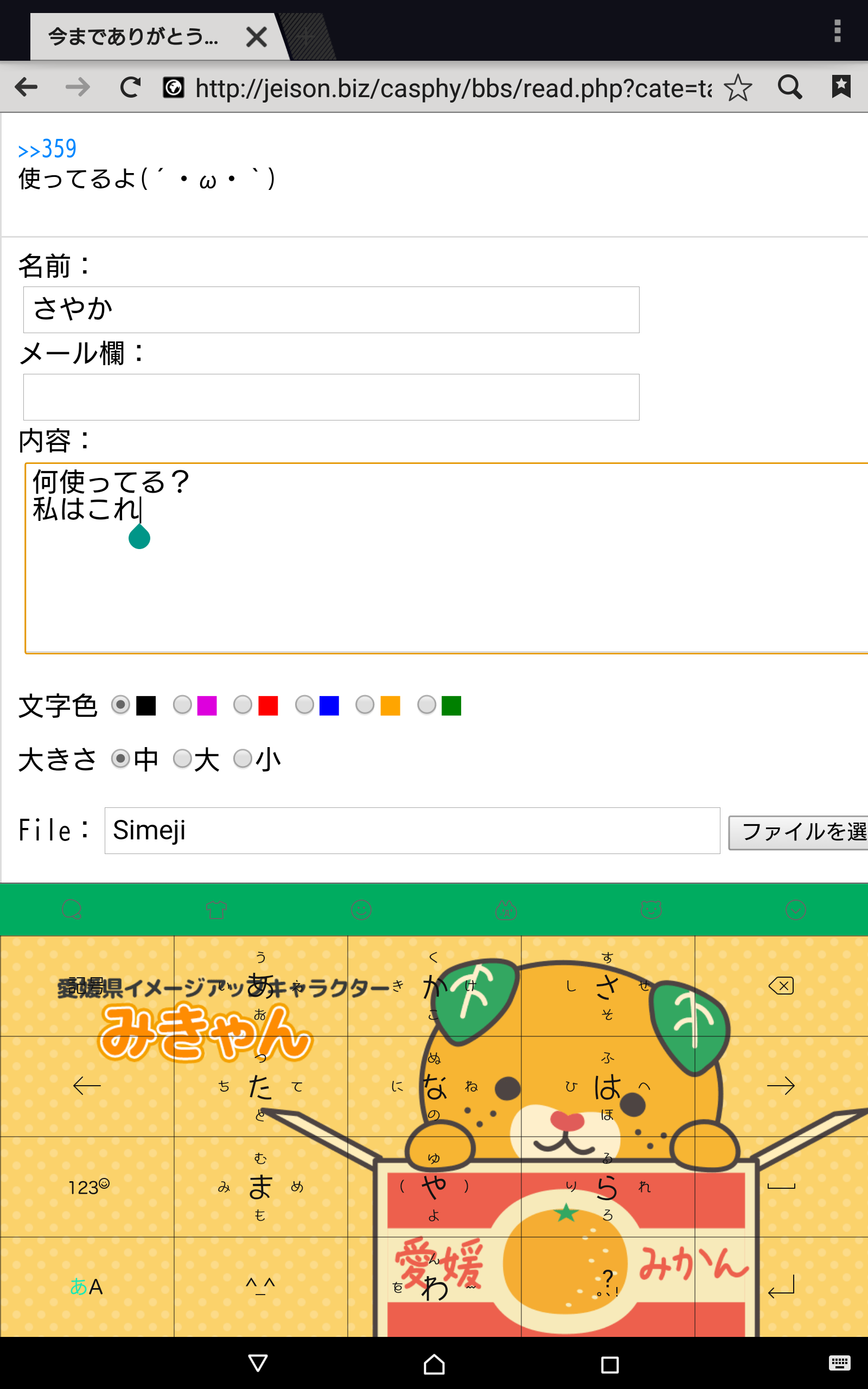Viewport: 868px width, 1389px height.
Task: Select the magenta text color radio button
Action: pyautogui.click(x=183, y=705)
